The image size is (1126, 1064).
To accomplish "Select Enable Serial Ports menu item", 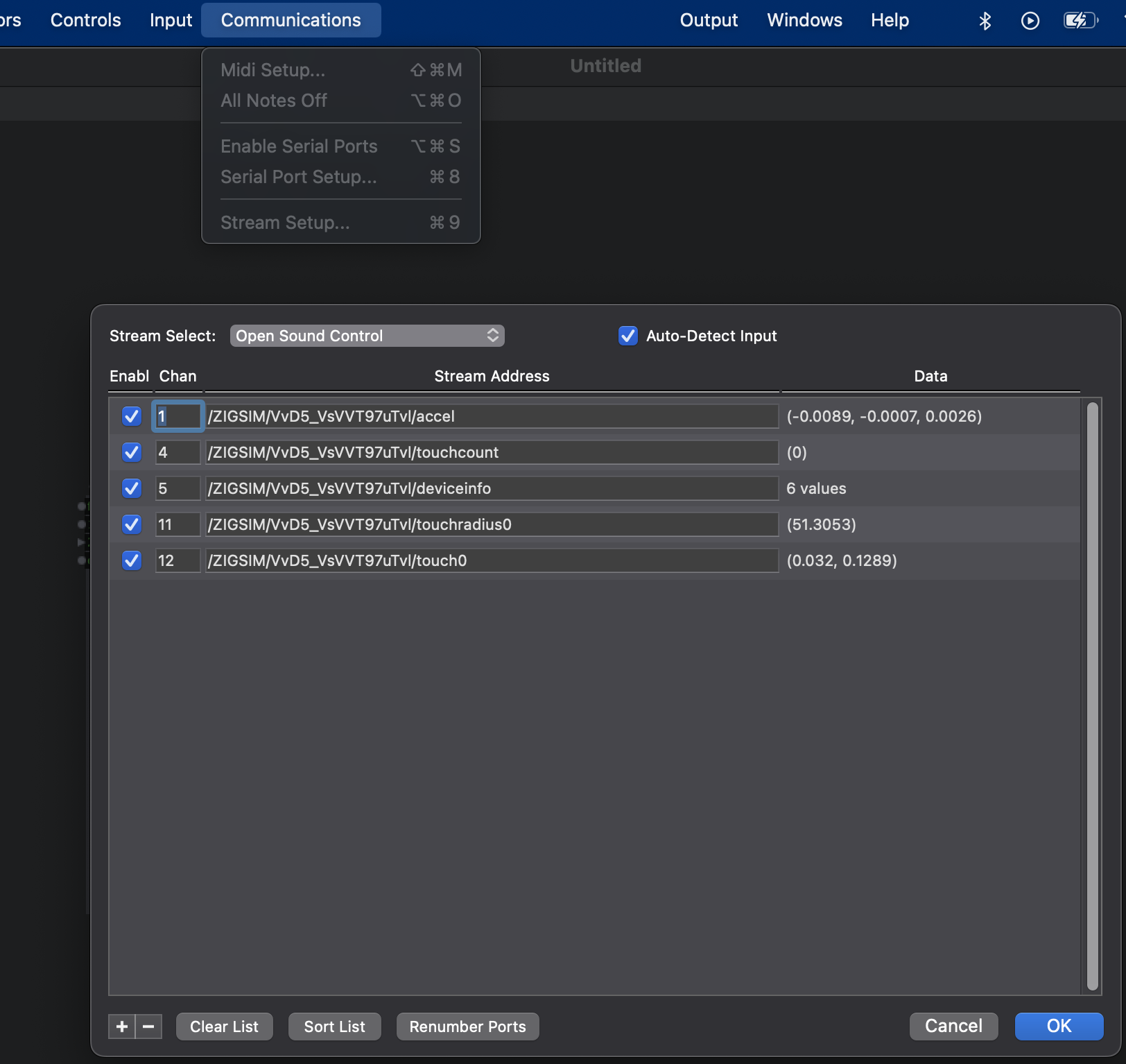I will point(341,146).
